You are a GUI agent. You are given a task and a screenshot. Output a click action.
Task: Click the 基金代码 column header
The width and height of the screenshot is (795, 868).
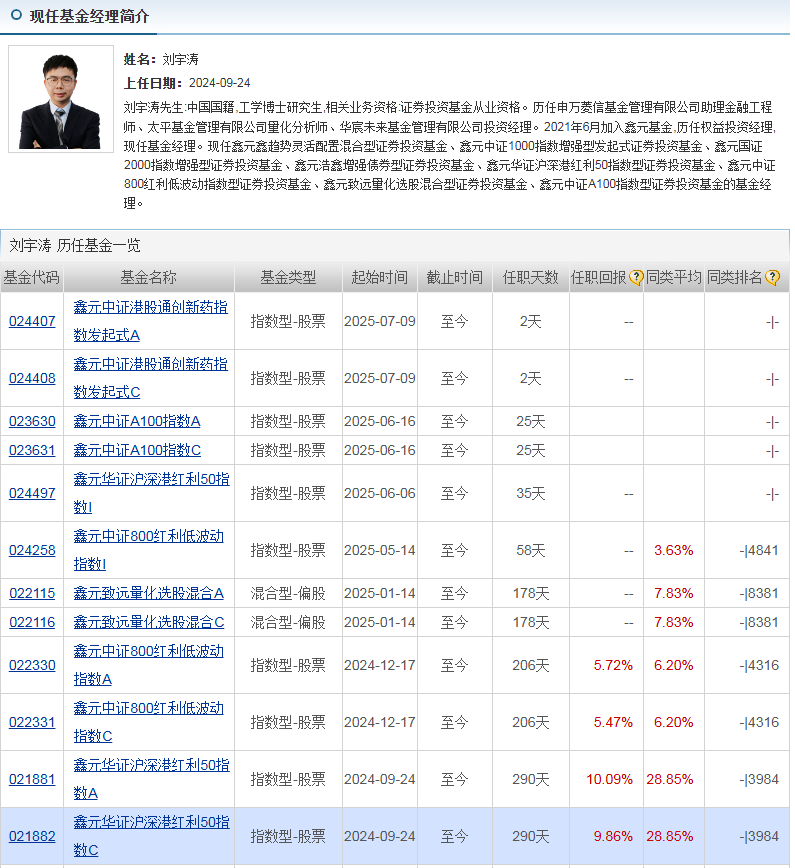point(32,277)
